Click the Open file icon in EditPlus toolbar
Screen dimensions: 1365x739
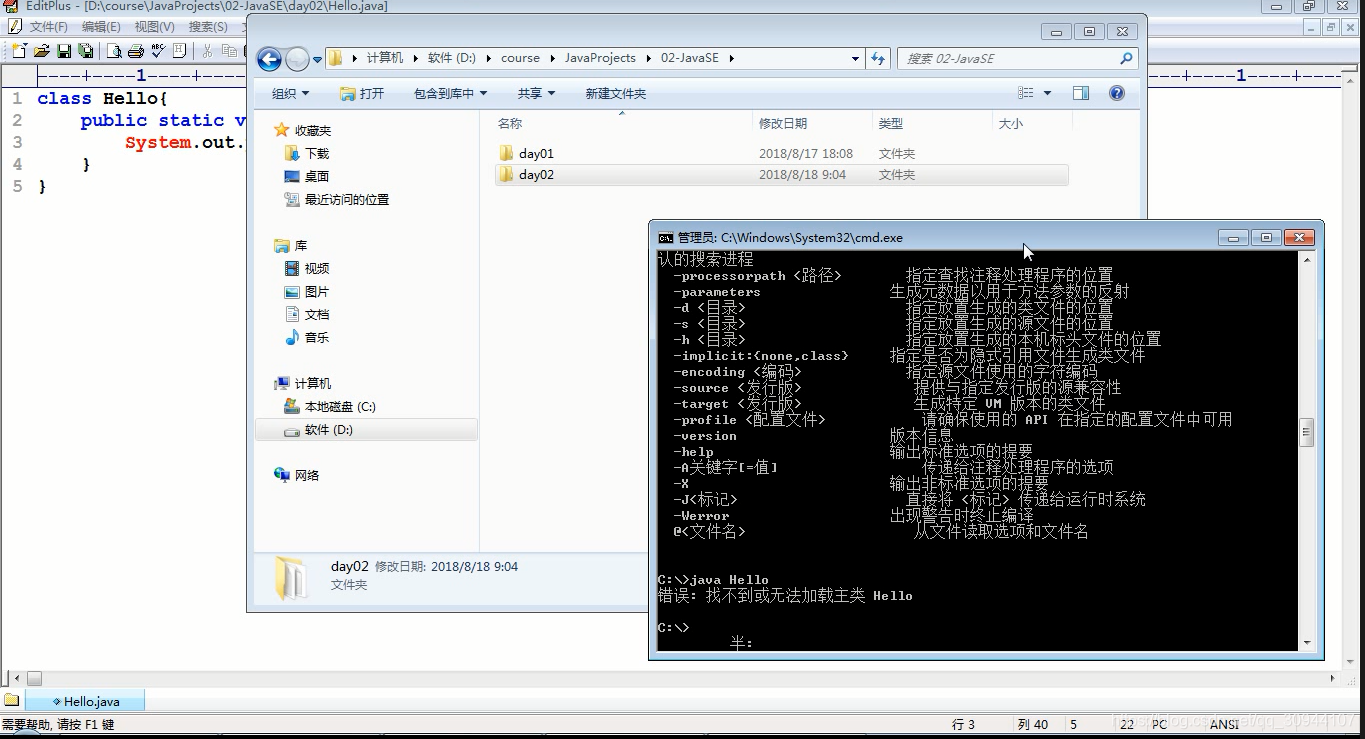tap(42, 50)
